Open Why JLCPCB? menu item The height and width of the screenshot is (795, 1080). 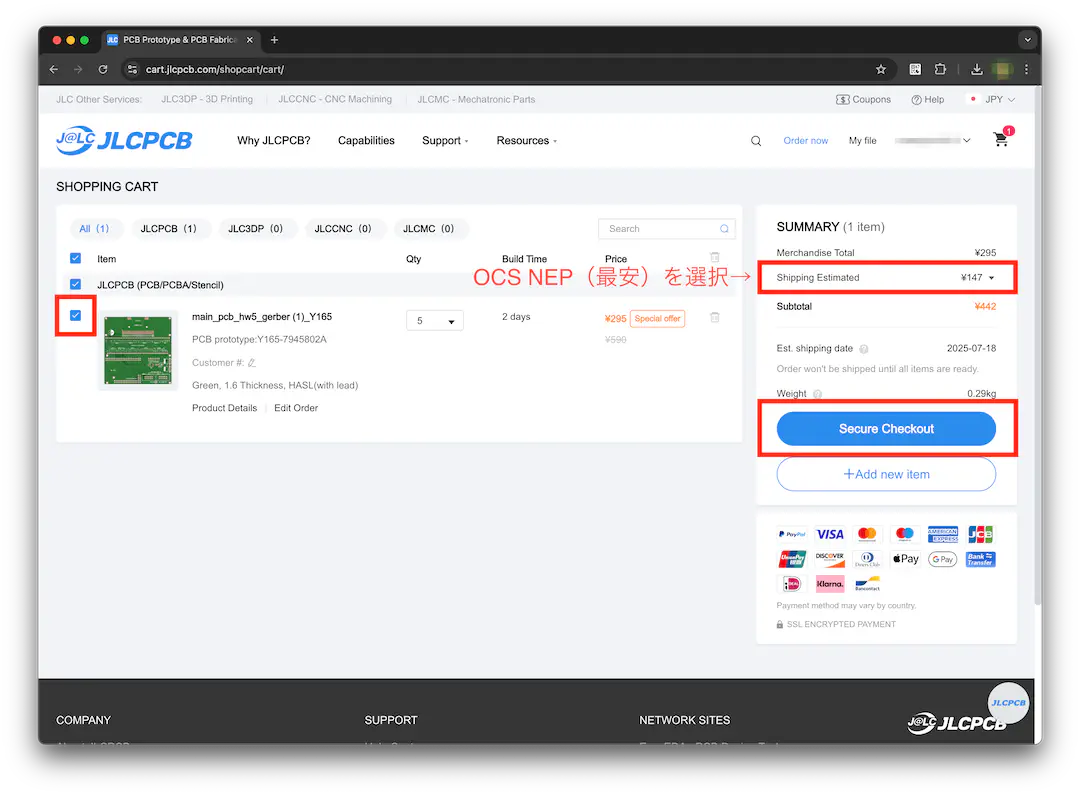273,141
